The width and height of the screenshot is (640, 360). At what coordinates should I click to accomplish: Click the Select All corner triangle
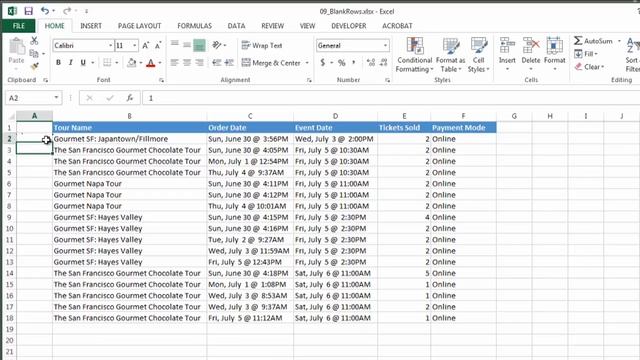[11, 116]
